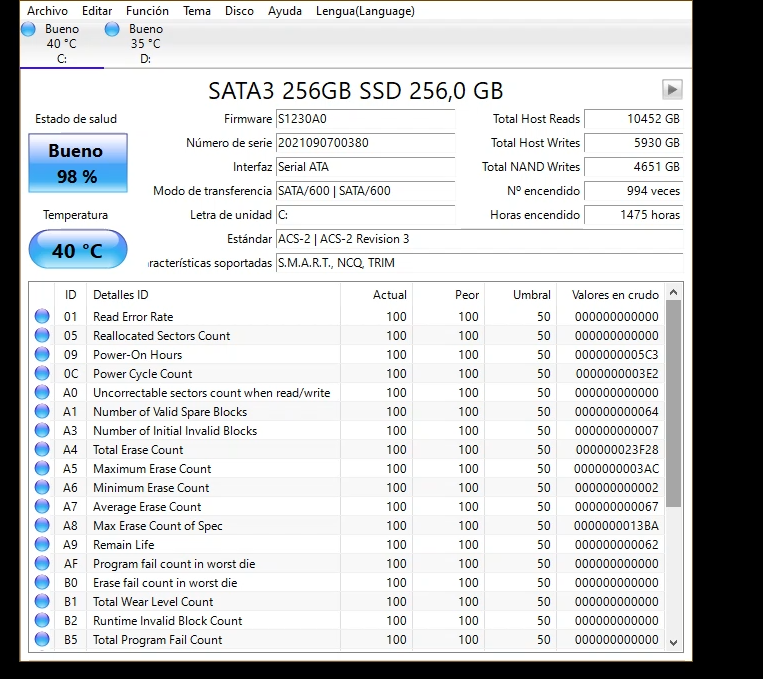
Task: Click status icon for Program fail count row
Action: pos(42,564)
